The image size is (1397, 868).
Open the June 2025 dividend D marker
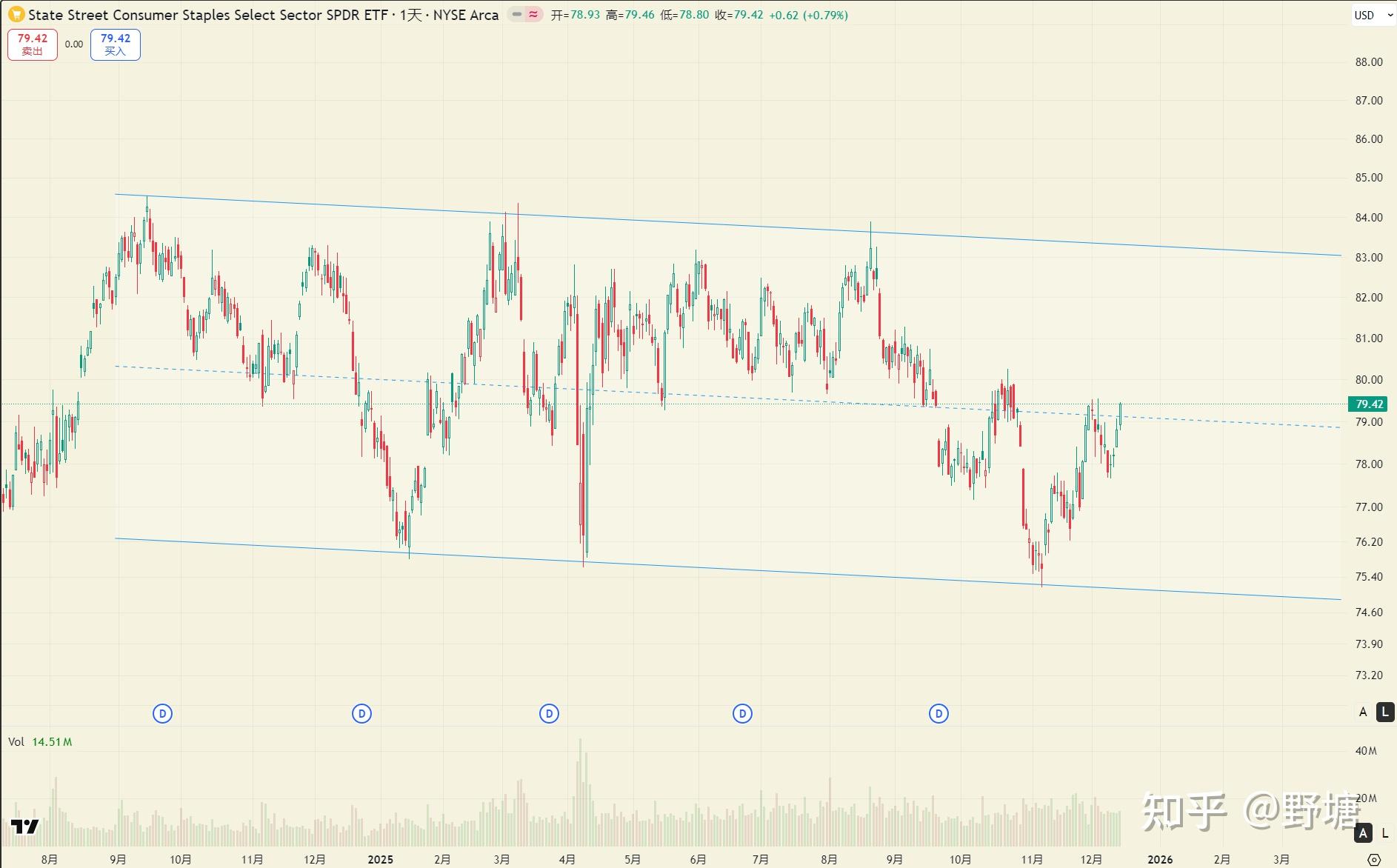742,714
